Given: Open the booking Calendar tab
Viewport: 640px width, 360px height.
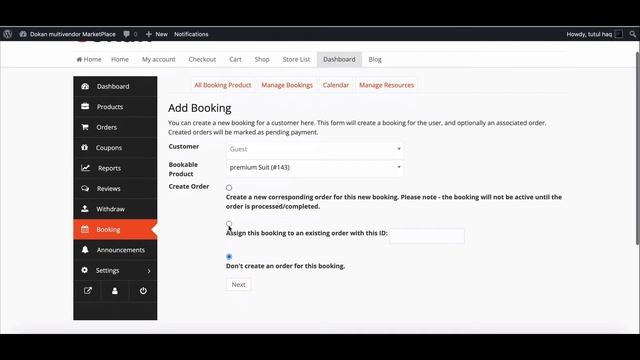Looking at the screenshot, I should coord(336,85).
